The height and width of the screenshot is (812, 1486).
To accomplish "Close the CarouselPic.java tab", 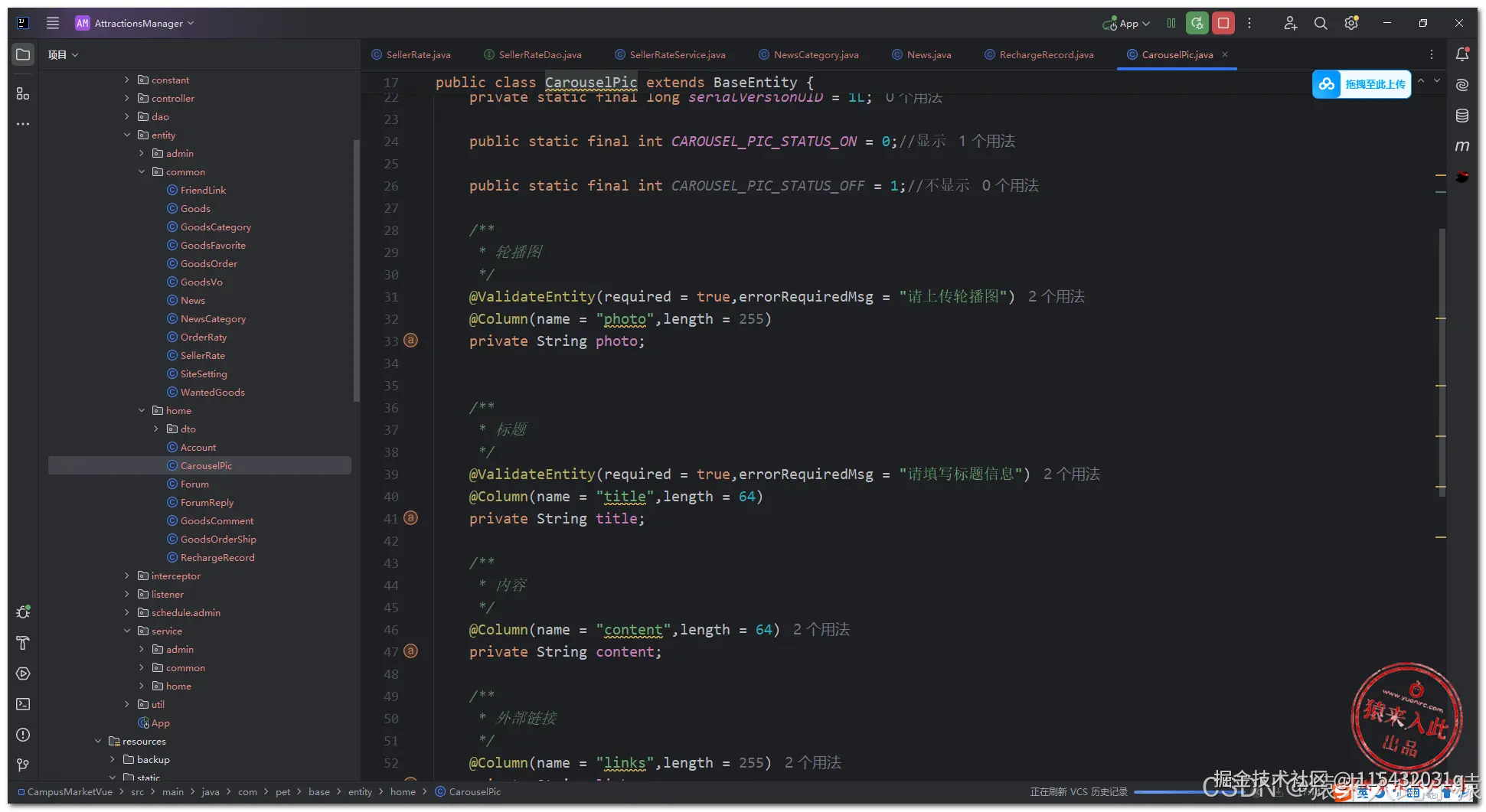I will 1225,54.
